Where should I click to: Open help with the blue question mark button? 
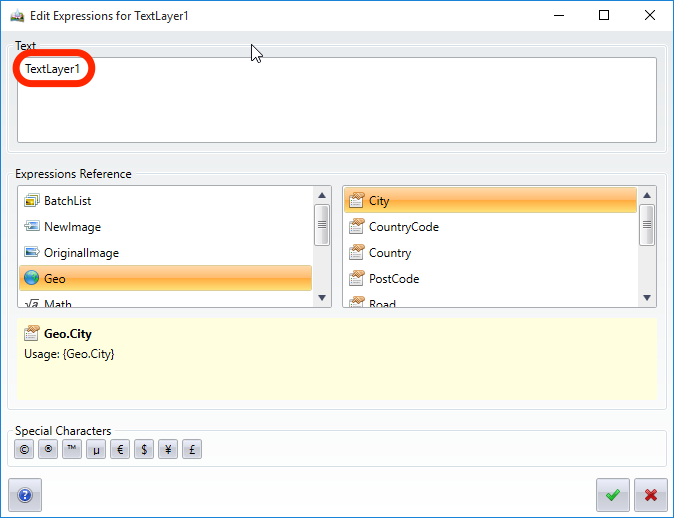point(25,494)
